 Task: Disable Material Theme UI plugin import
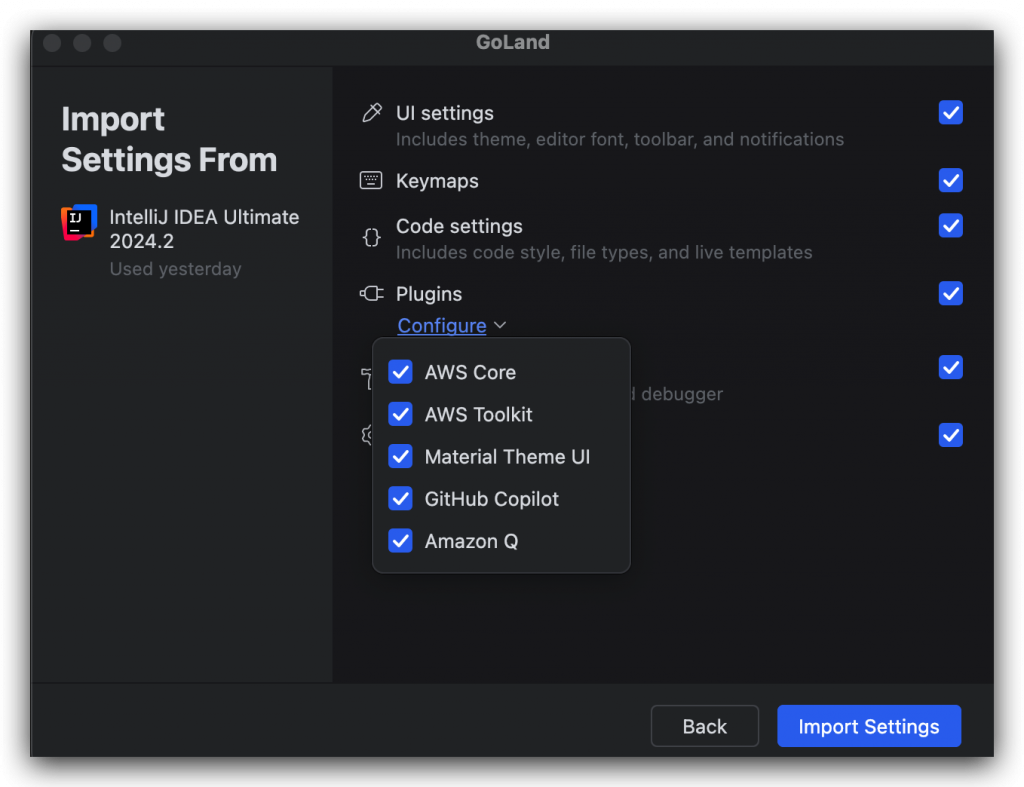click(x=401, y=457)
